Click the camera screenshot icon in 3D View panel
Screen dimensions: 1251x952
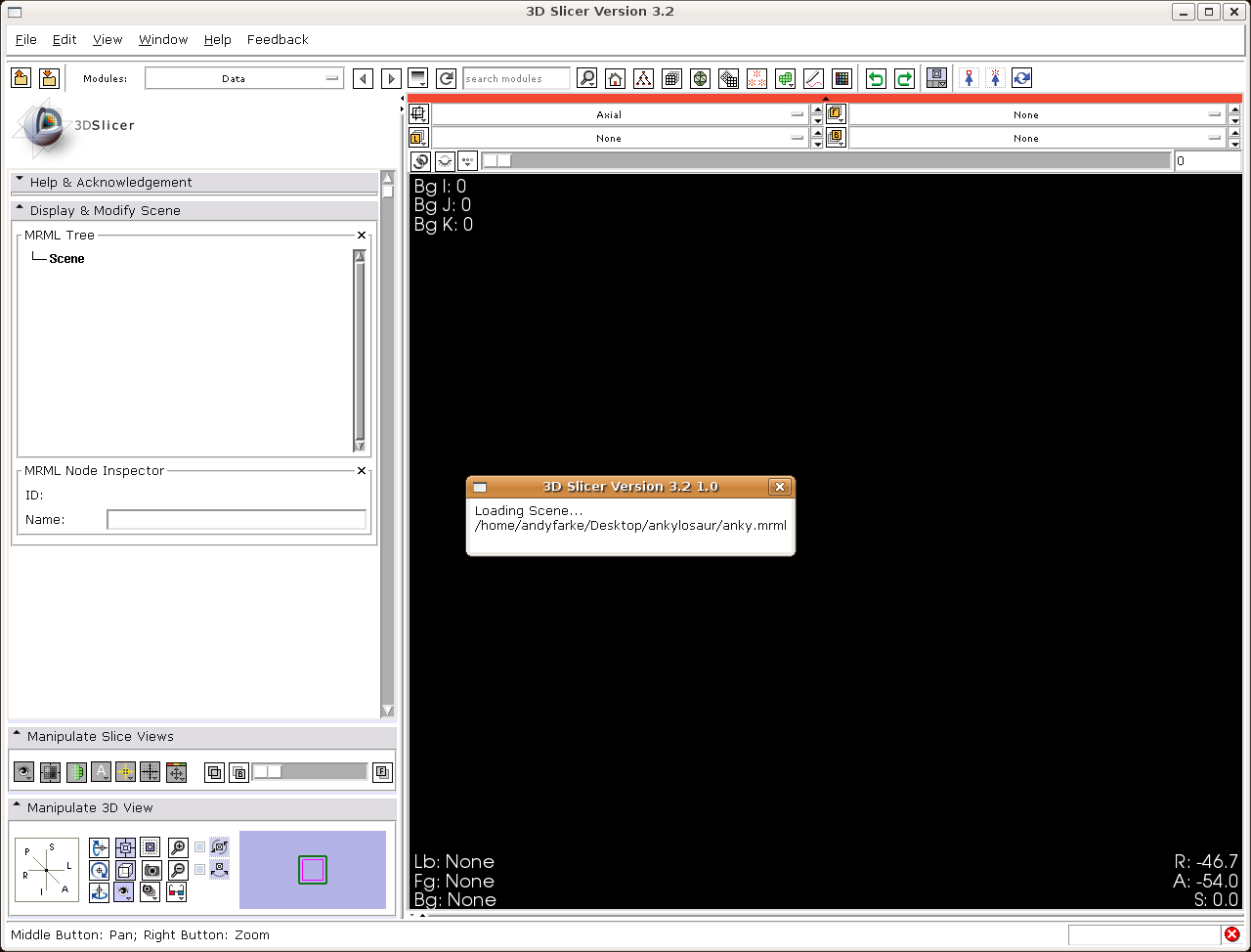(151, 870)
